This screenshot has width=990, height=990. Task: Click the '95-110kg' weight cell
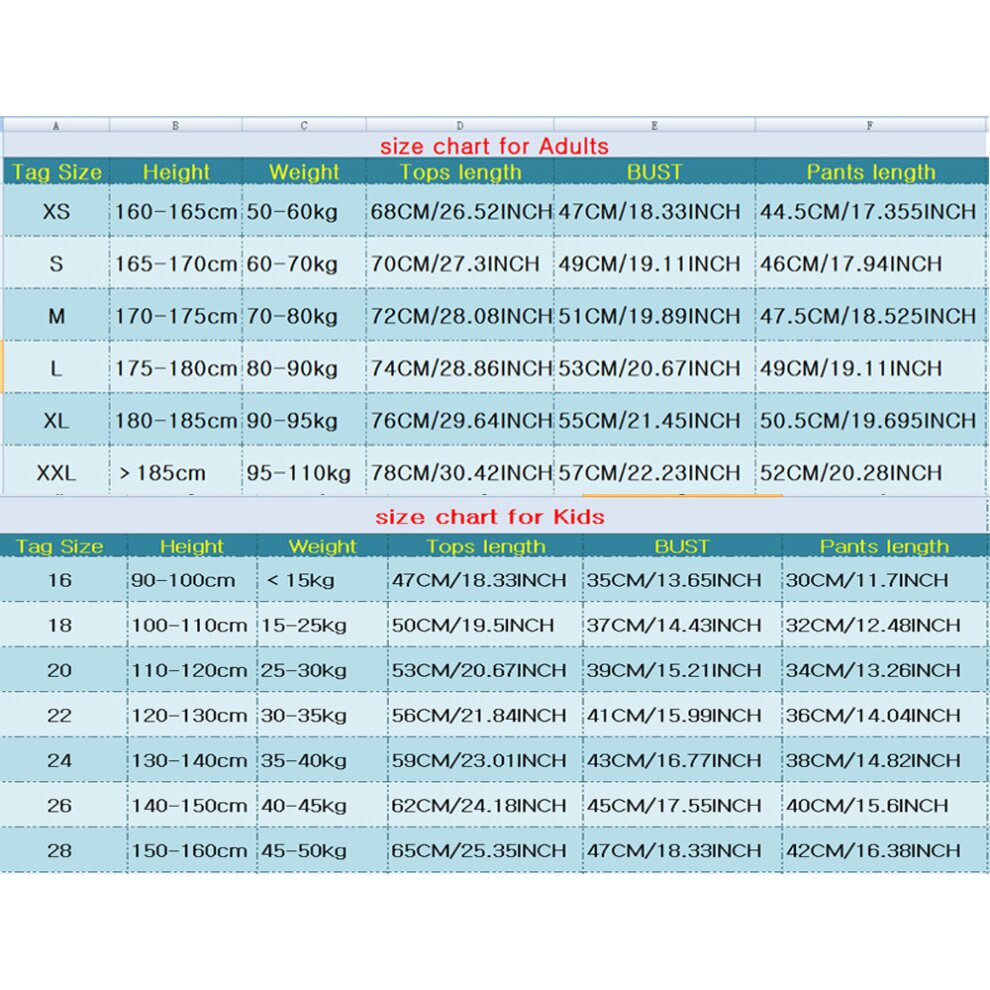pos(304,471)
